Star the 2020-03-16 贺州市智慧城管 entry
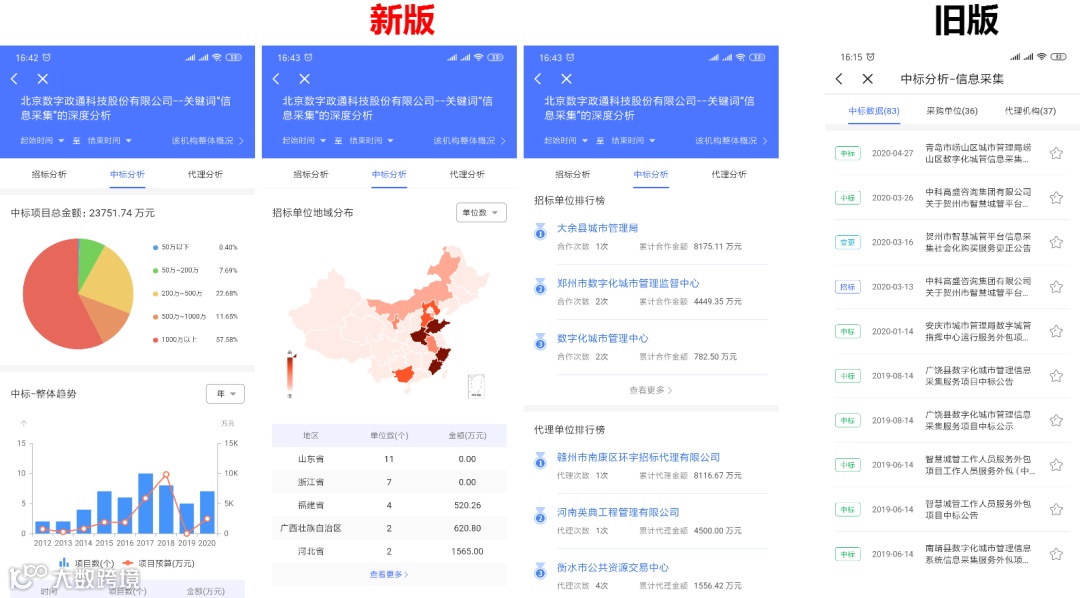The height and width of the screenshot is (598, 1080). [x=1056, y=243]
